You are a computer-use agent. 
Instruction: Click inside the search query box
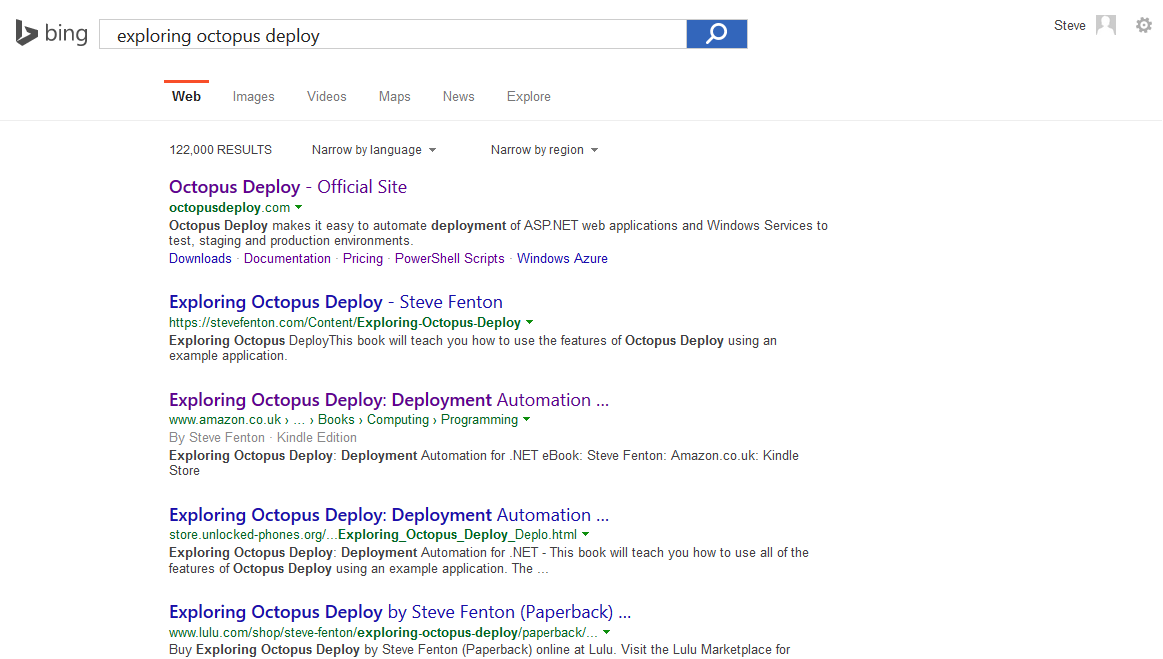[x=392, y=35]
